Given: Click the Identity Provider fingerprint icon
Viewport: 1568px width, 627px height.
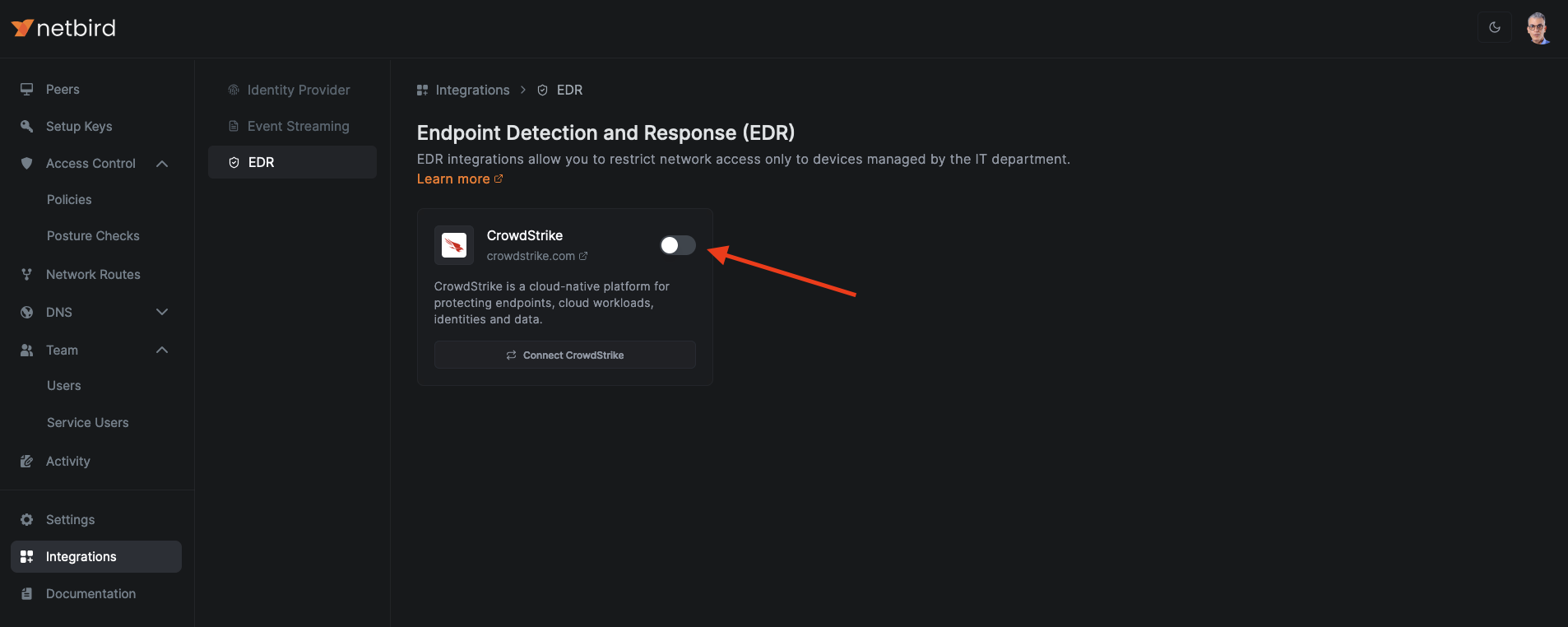Looking at the screenshot, I should (x=234, y=90).
